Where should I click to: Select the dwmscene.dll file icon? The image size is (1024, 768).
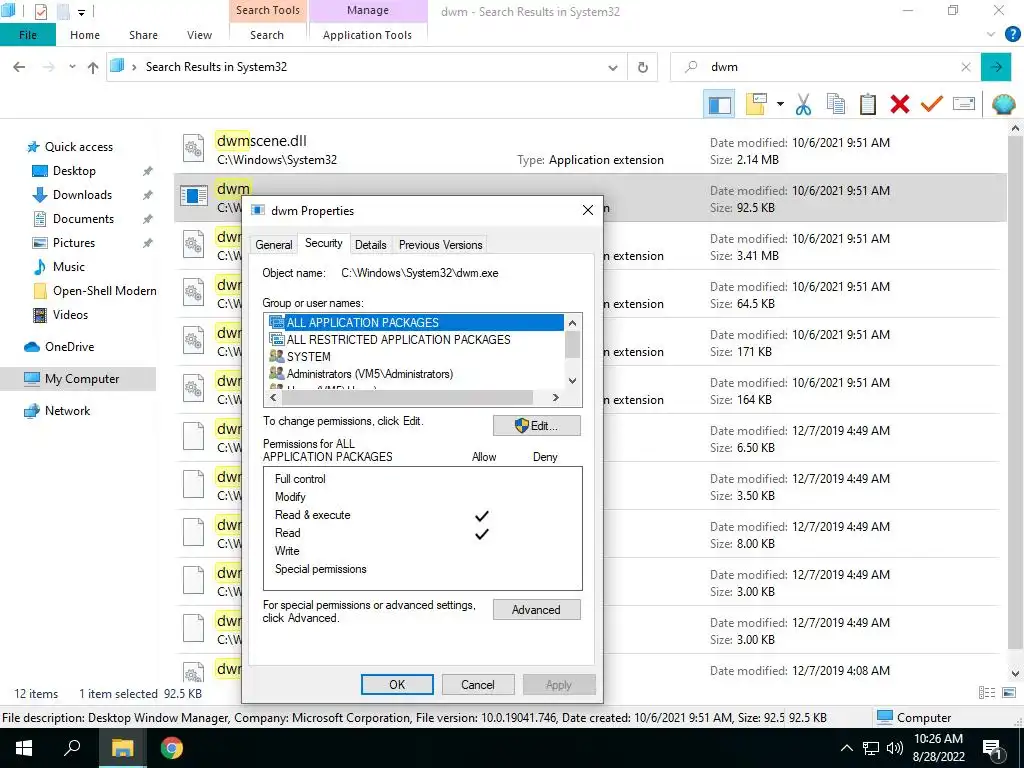click(x=193, y=148)
